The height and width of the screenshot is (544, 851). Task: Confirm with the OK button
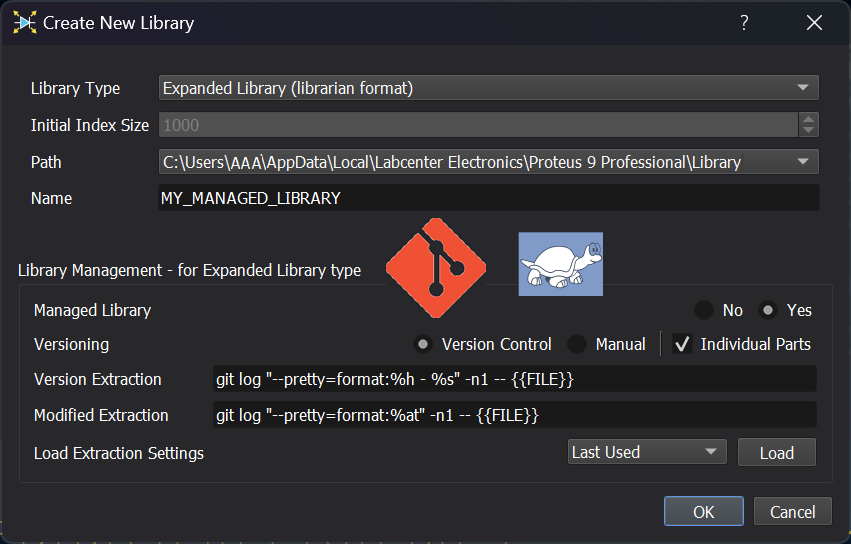point(703,511)
